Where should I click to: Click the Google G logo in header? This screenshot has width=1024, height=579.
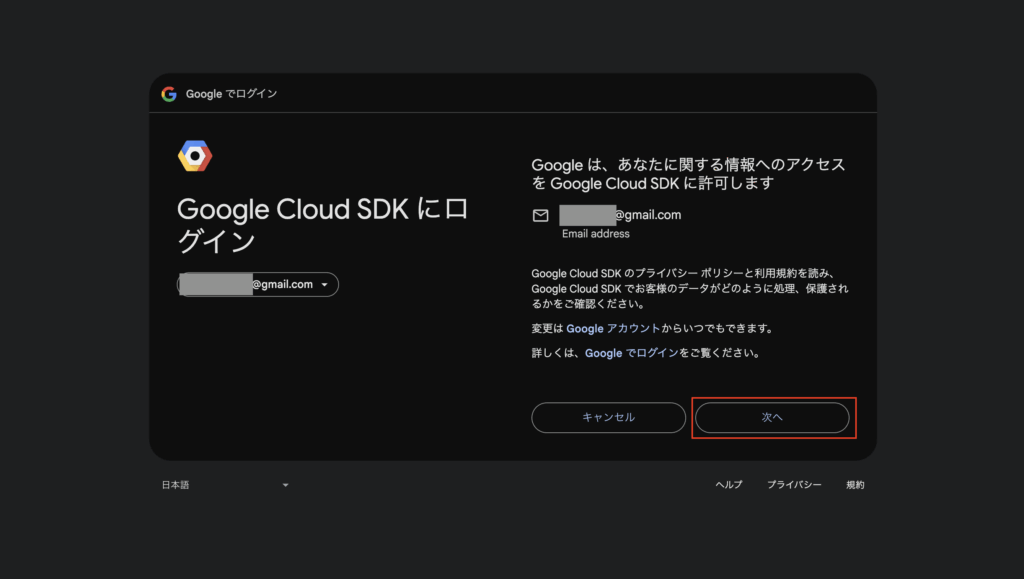pos(169,94)
